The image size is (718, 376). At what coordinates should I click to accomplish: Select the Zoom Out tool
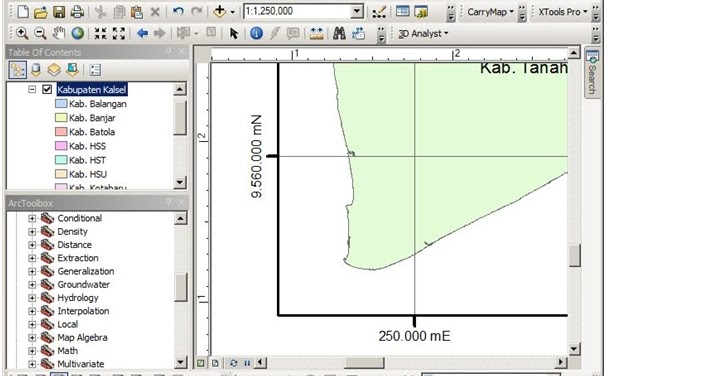point(40,33)
